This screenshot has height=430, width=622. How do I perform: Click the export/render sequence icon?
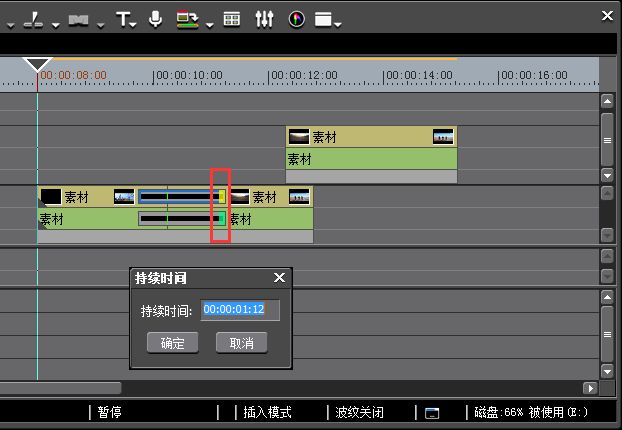click(x=187, y=19)
